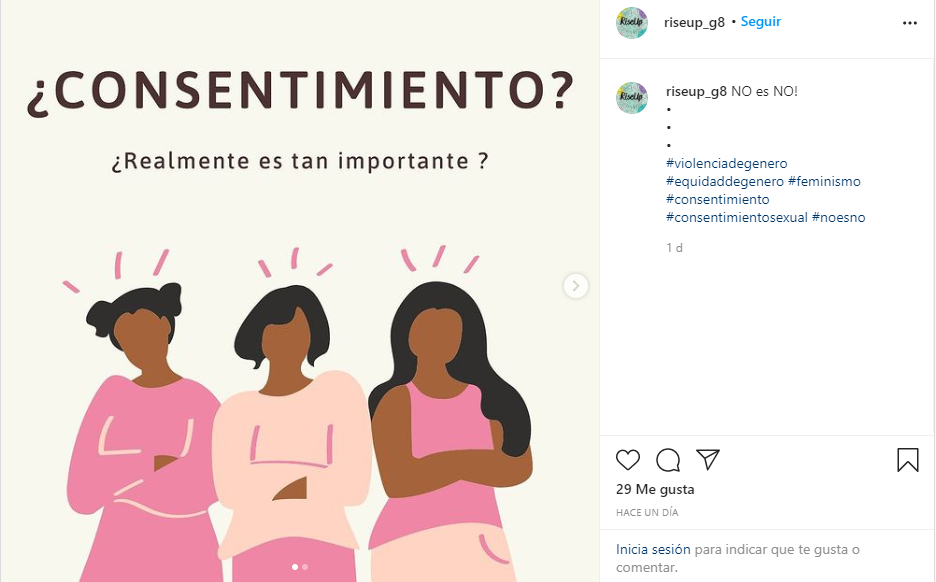936x582 pixels.
Task: Go to next slide with carousel arrow
Action: click(x=576, y=286)
